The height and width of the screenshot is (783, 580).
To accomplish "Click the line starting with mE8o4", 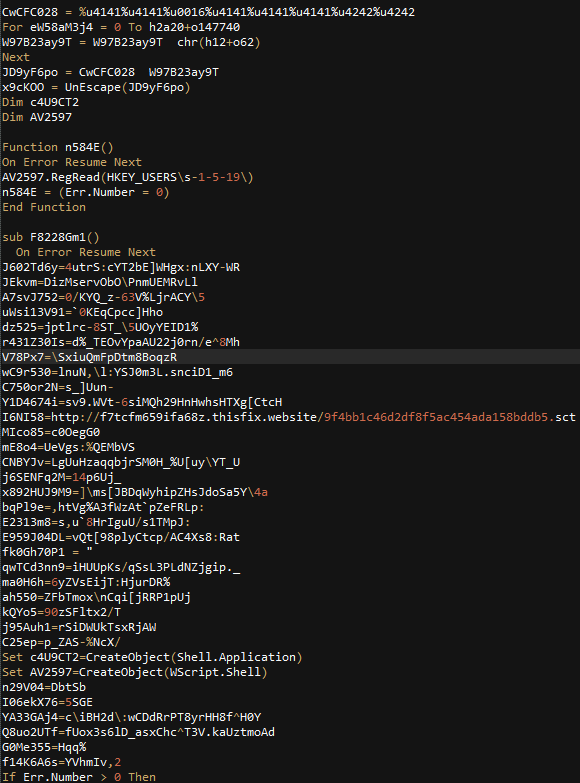I will tap(68, 447).
